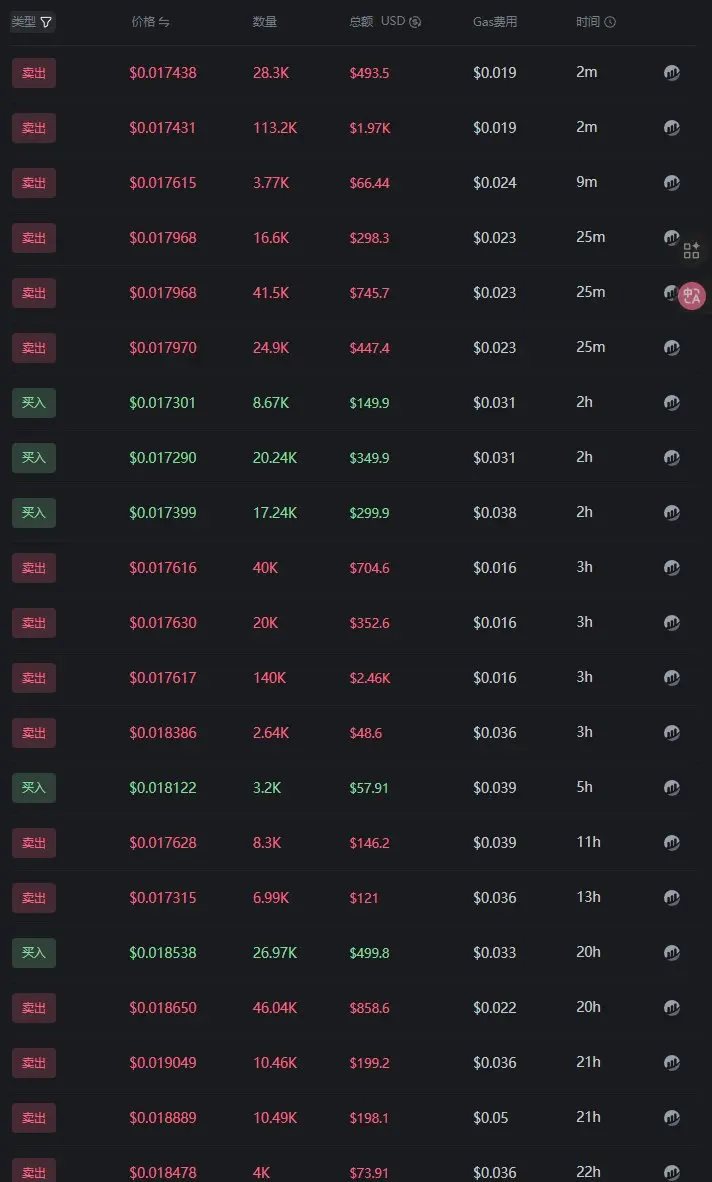This screenshot has height=1182, width=712.
Task: Switch the 总额 USD currency unit
Action: point(415,22)
